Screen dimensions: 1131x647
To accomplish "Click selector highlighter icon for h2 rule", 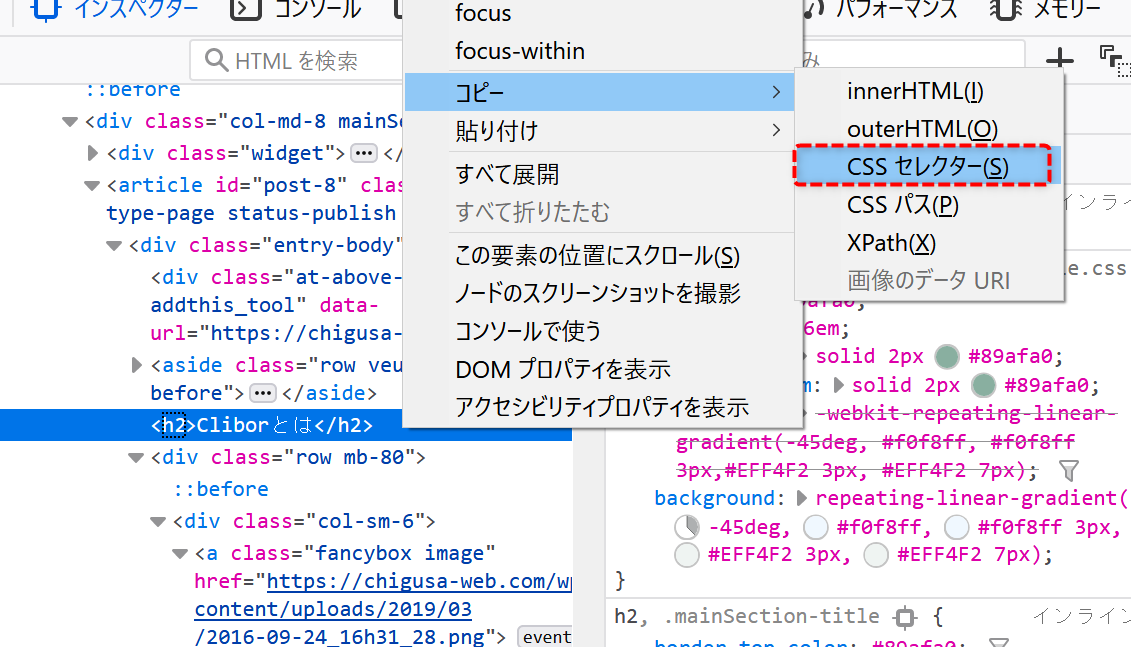I will pos(905,617).
